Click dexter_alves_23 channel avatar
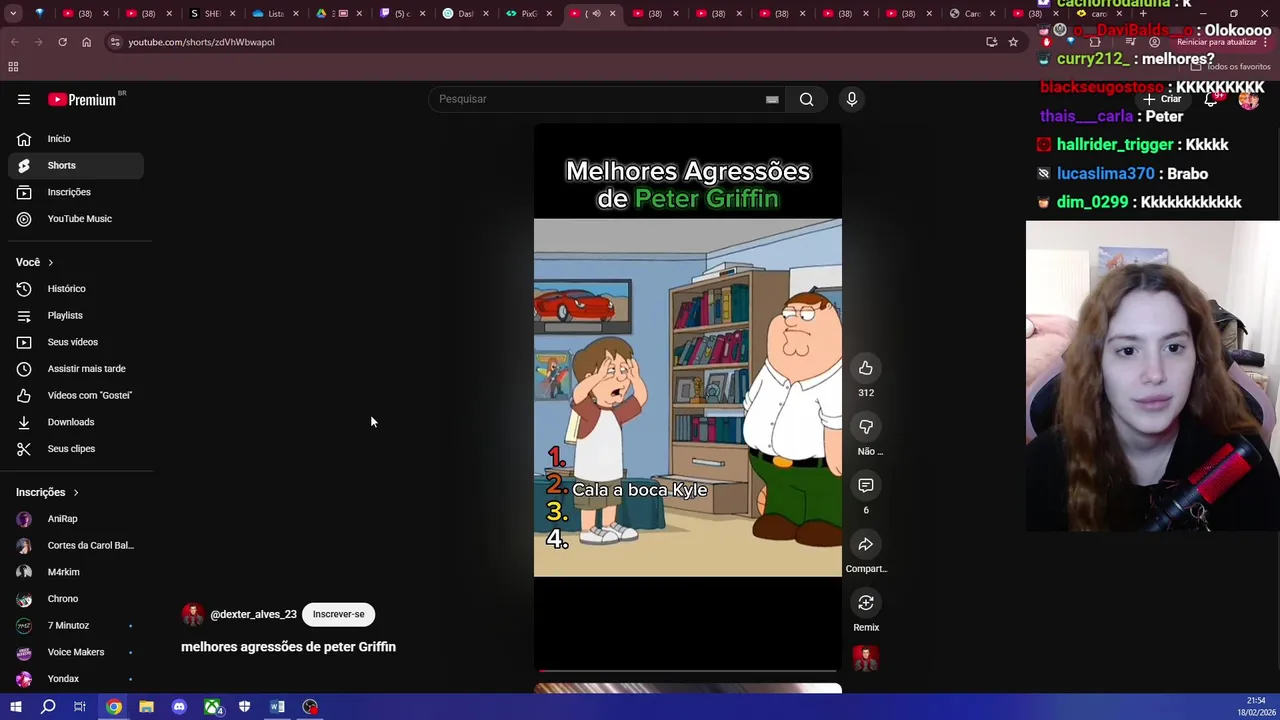 coord(193,614)
